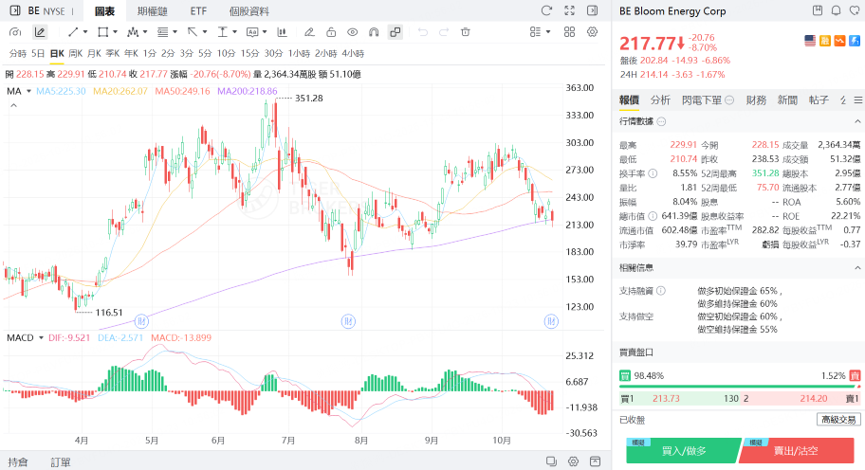Open the settings gear in the bottom bar
The width and height of the screenshot is (865, 470).
click(x=573, y=461)
